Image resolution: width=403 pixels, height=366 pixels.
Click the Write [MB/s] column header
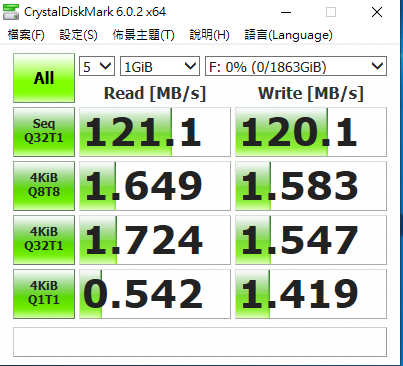pyautogui.click(x=311, y=93)
